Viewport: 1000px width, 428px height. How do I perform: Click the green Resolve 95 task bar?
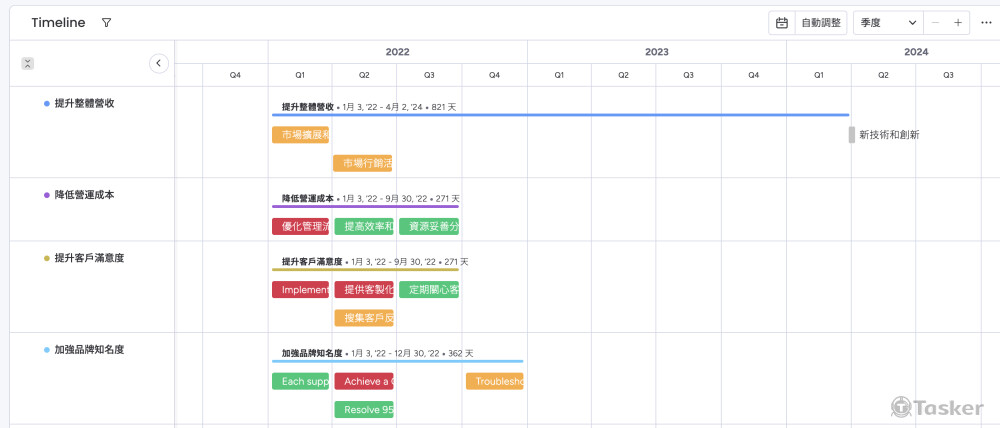click(363, 410)
